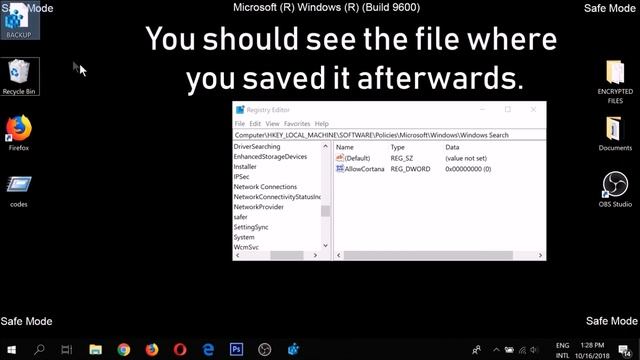Launch OBS Studio from desktop shortcut
This screenshot has height=360, width=640.
point(615,189)
